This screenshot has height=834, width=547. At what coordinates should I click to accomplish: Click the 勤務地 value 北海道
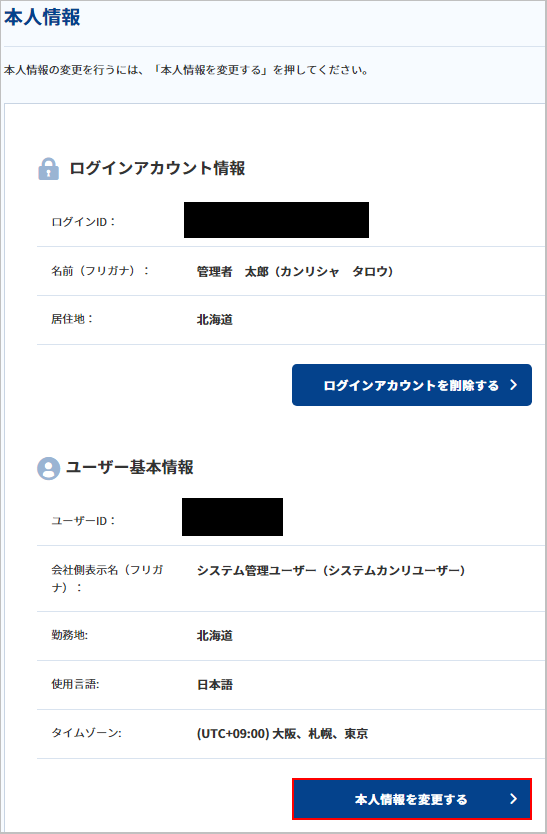(215, 636)
